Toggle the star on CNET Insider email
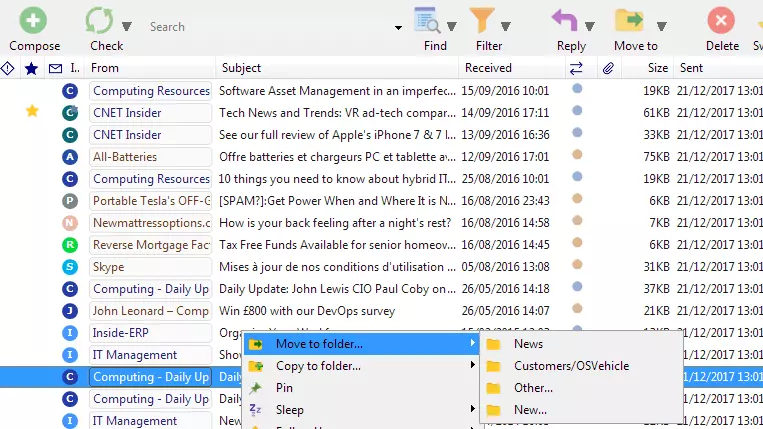Viewport: 763px width, 429px height. tap(32, 112)
